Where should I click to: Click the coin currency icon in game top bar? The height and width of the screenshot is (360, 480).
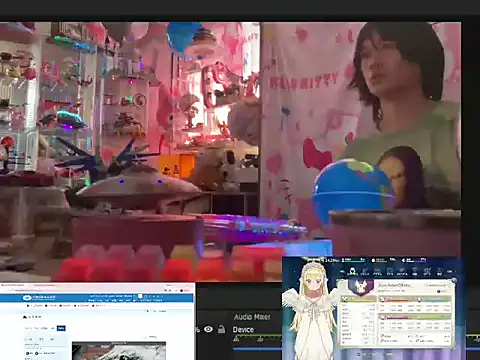(x=373, y=260)
